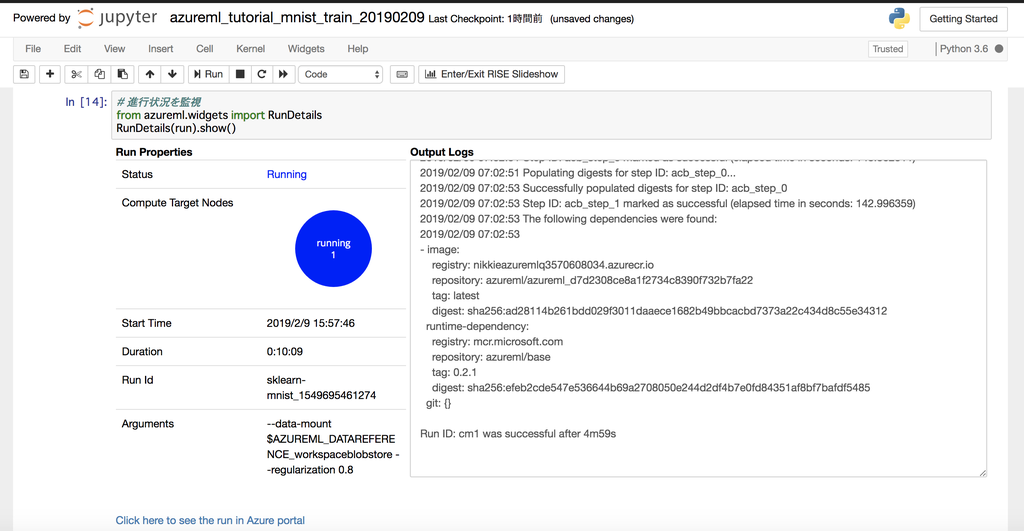Cut selected cells with scissors icon

click(x=76, y=74)
